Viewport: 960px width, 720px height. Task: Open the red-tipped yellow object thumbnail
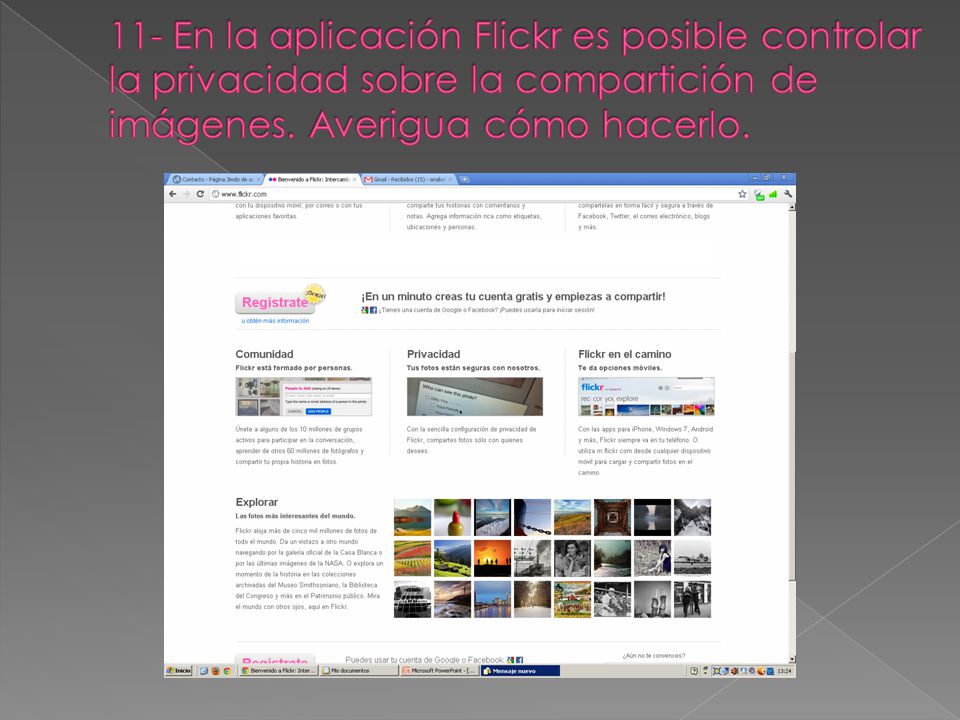click(x=452, y=517)
